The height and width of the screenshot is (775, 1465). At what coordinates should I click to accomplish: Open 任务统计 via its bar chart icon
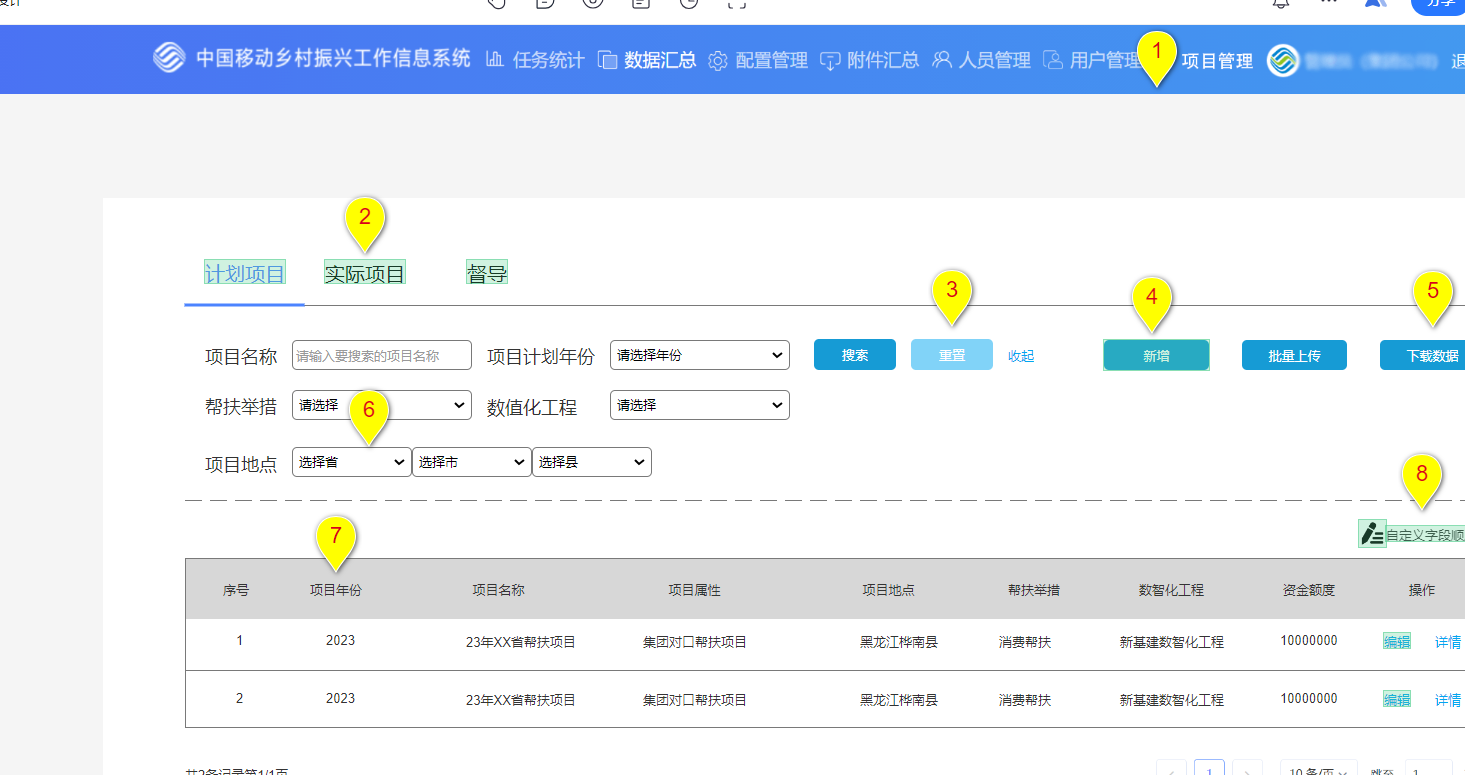point(494,60)
